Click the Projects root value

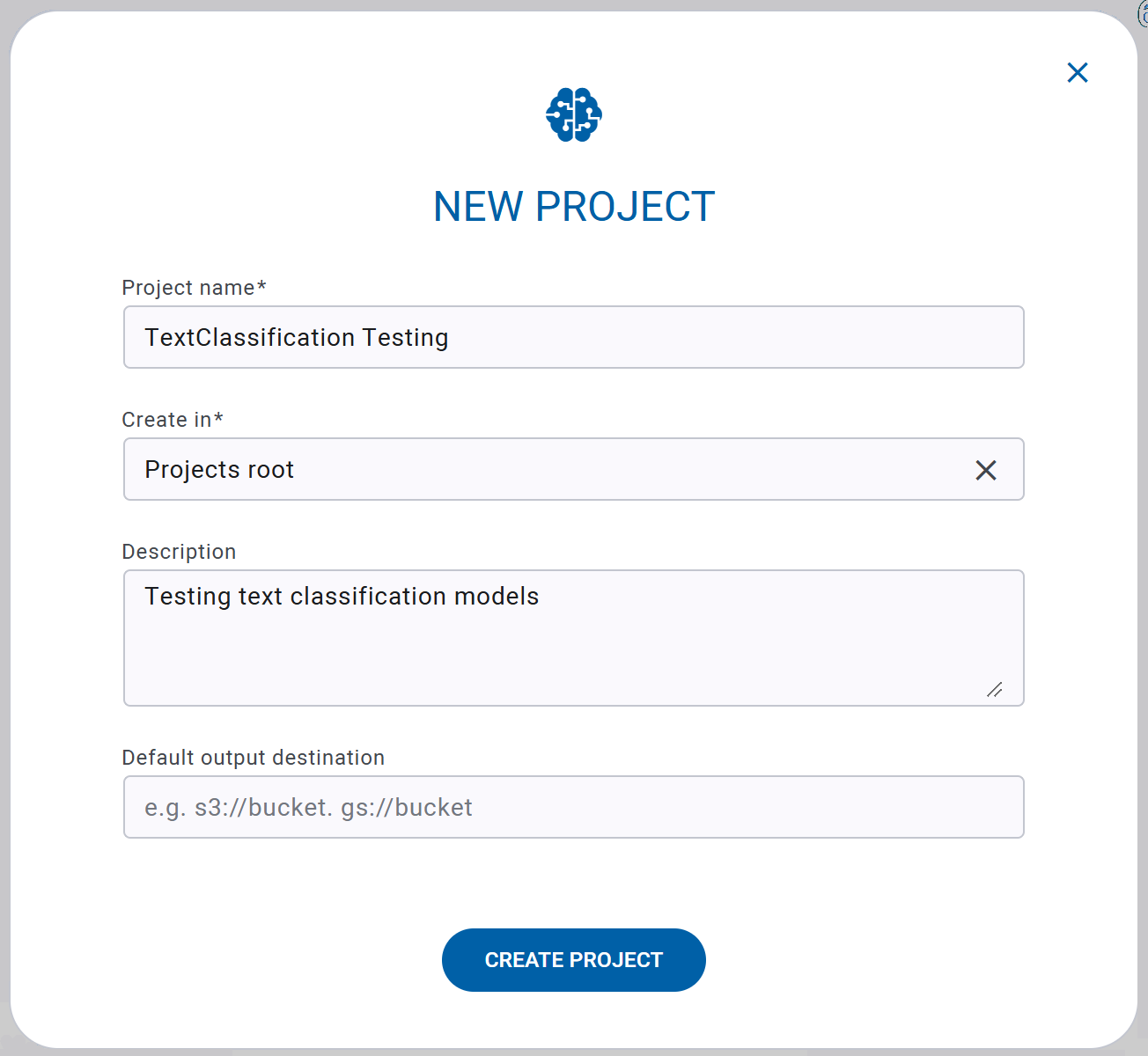click(x=219, y=469)
